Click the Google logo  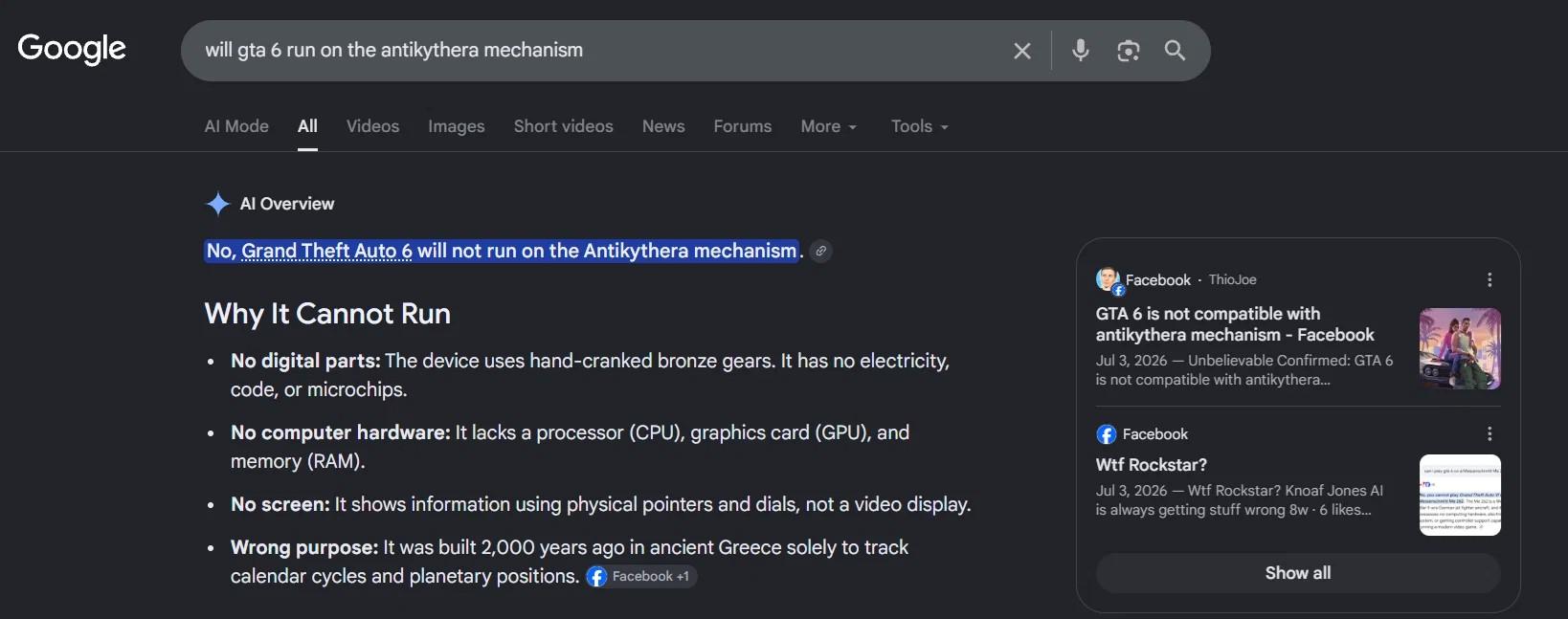(x=72, y=49)
